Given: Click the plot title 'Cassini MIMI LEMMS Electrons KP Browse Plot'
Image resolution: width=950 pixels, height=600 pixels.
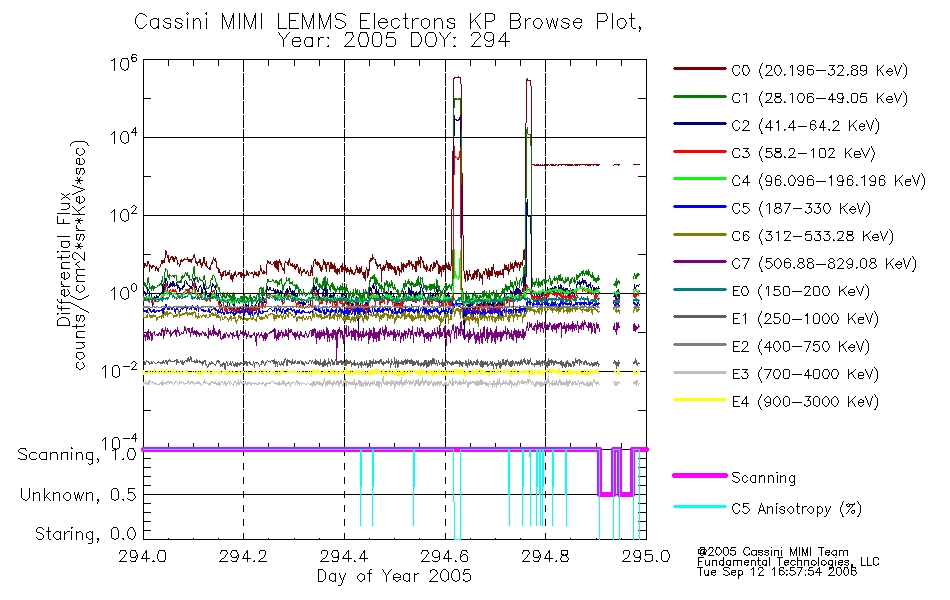Looking at the screenshot, I should (388, 22).
